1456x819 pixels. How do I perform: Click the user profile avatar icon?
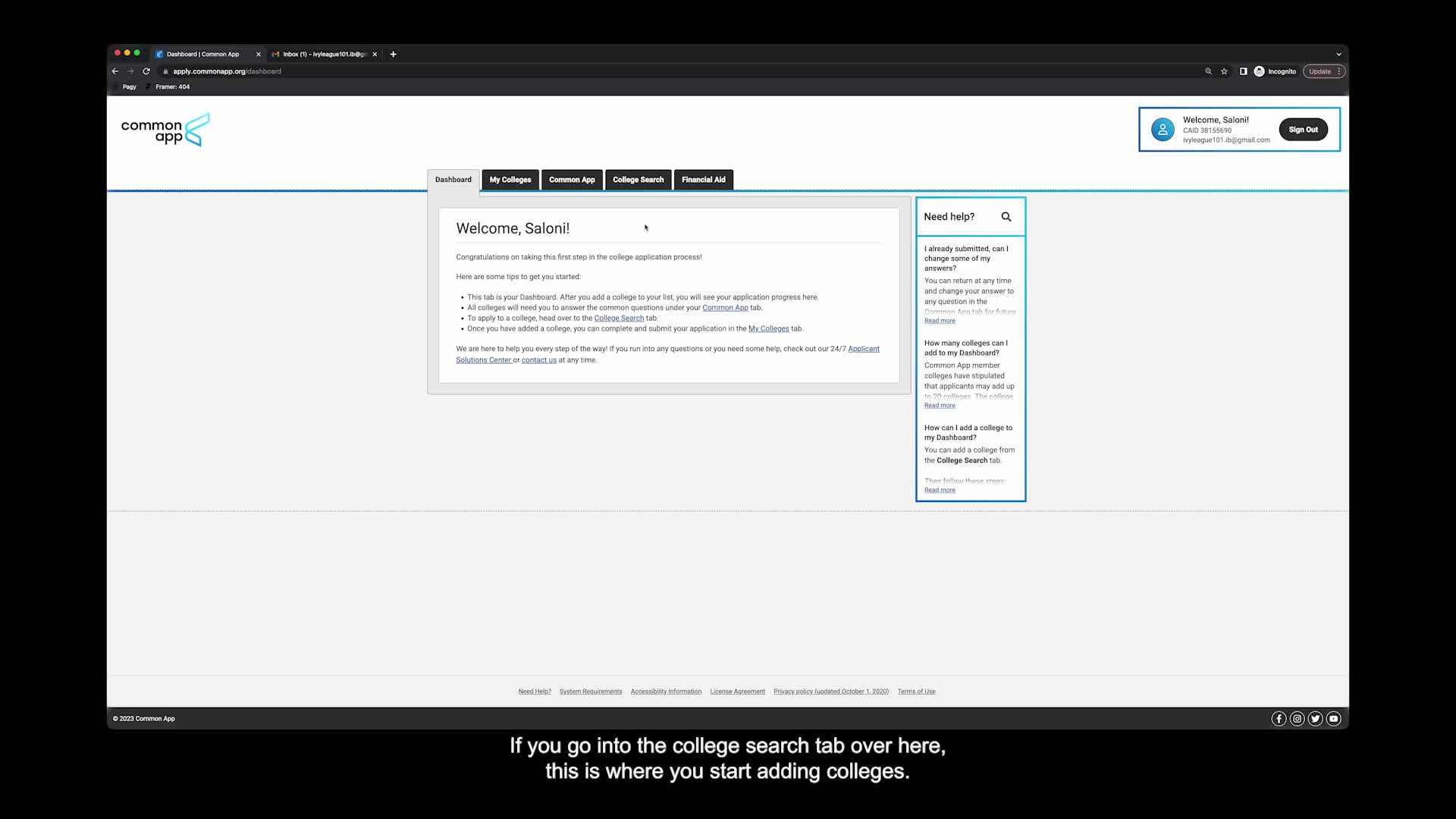pos(1163,130)
